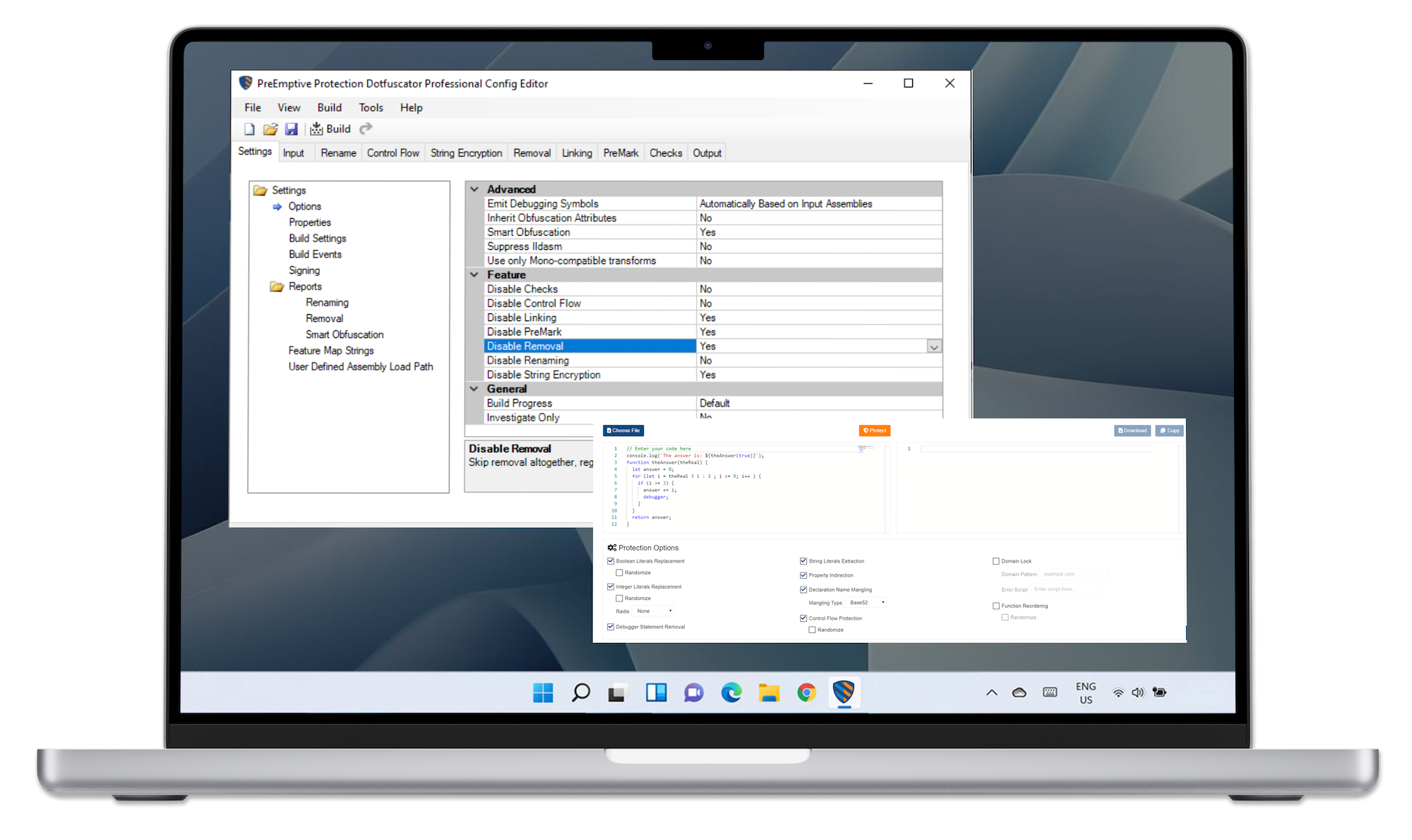Open the Disable Removal value dropdown
Viewport: 1412px width, 840px height.
(933, 346)
